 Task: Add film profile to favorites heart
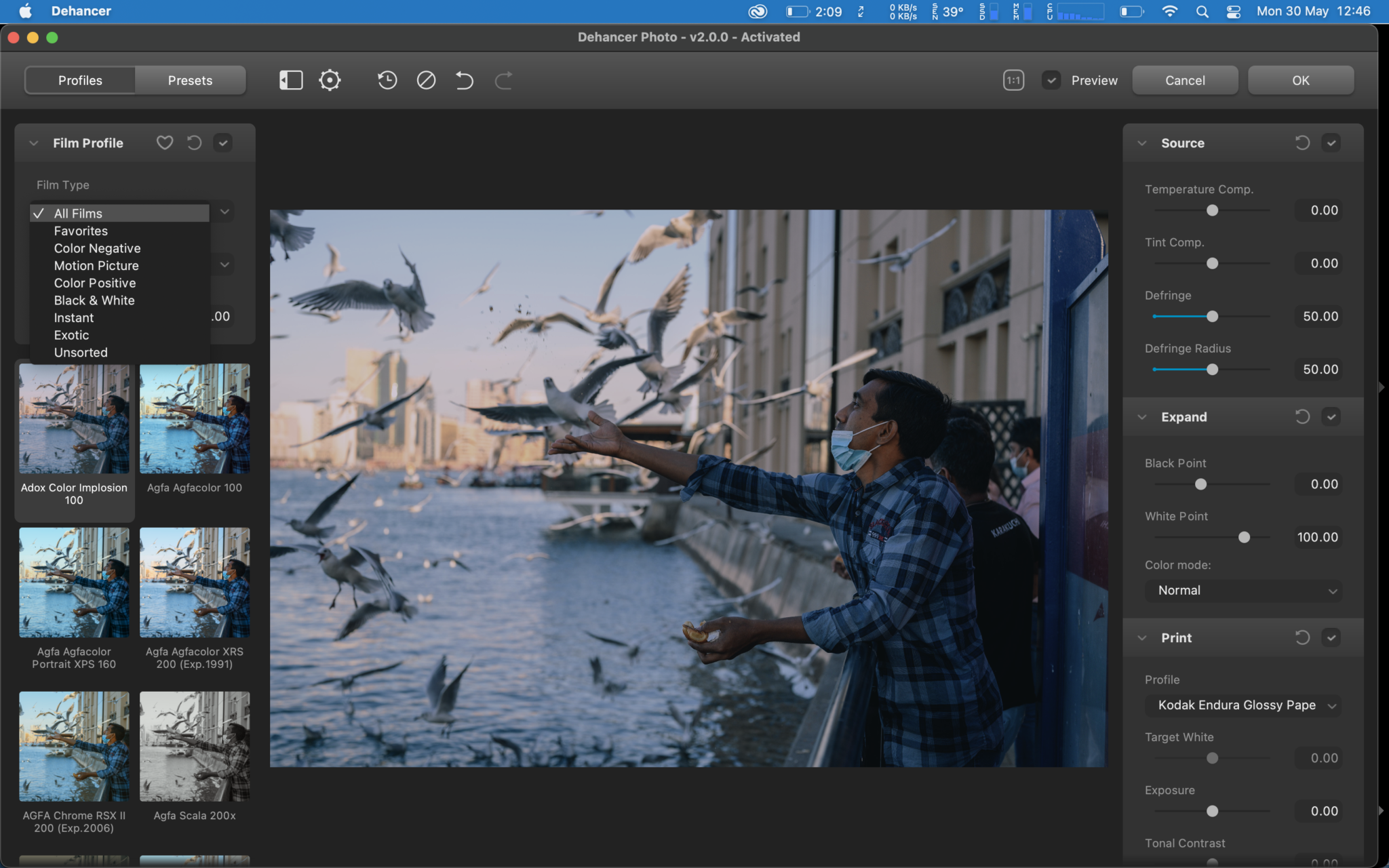[x=165, y=142]
